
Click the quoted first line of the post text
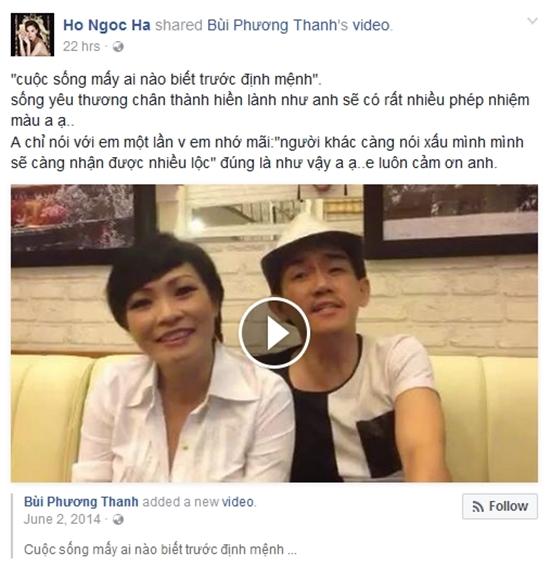[x=166, y=80]
